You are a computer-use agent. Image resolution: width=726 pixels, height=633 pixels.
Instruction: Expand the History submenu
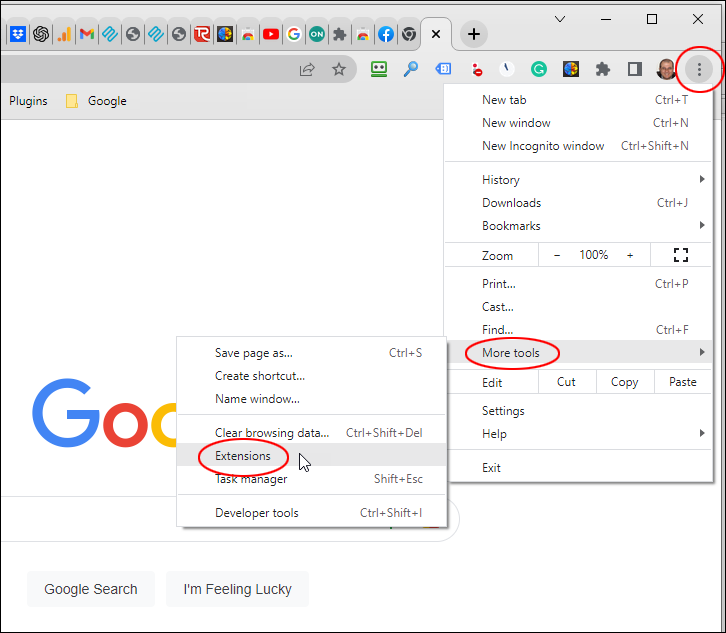579,180
